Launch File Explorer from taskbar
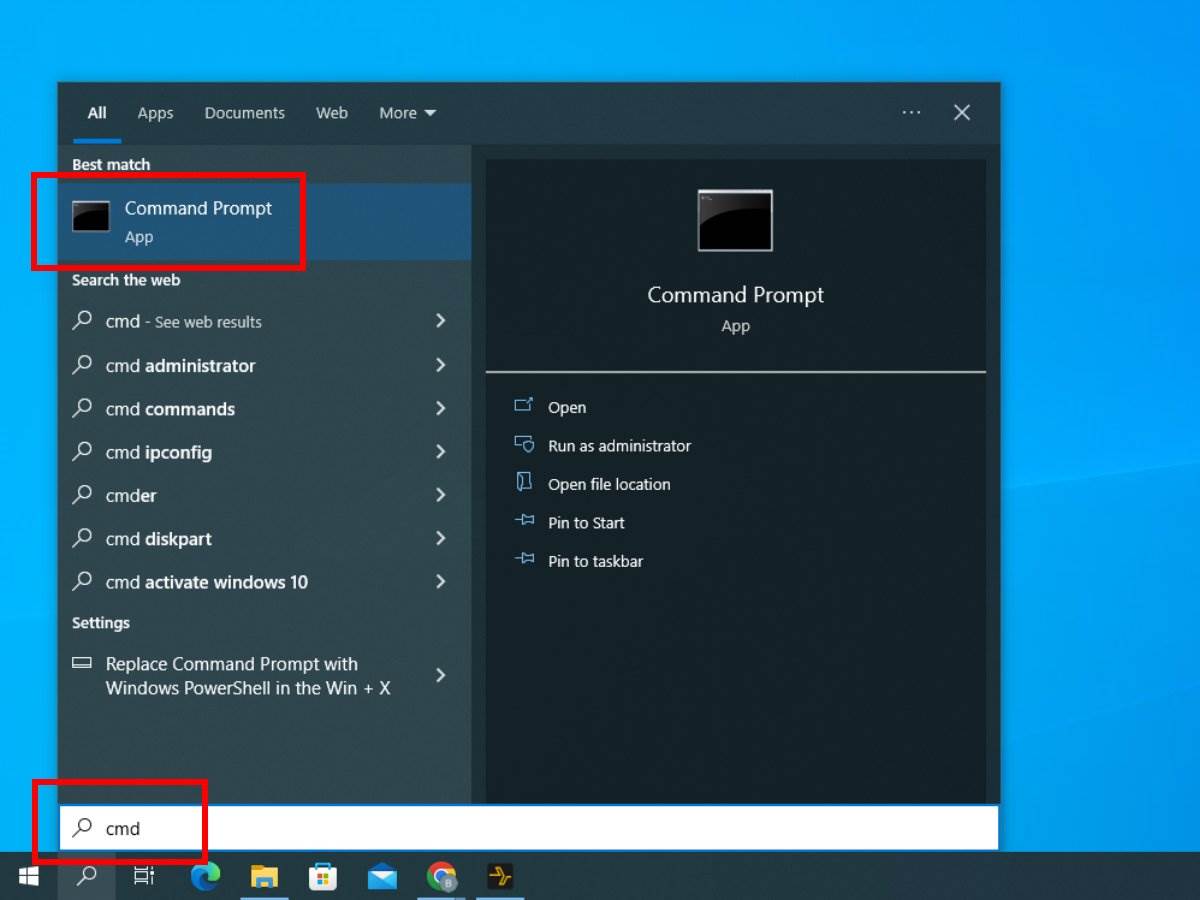This screenshot has height=900, width=1200. [264, 877]
